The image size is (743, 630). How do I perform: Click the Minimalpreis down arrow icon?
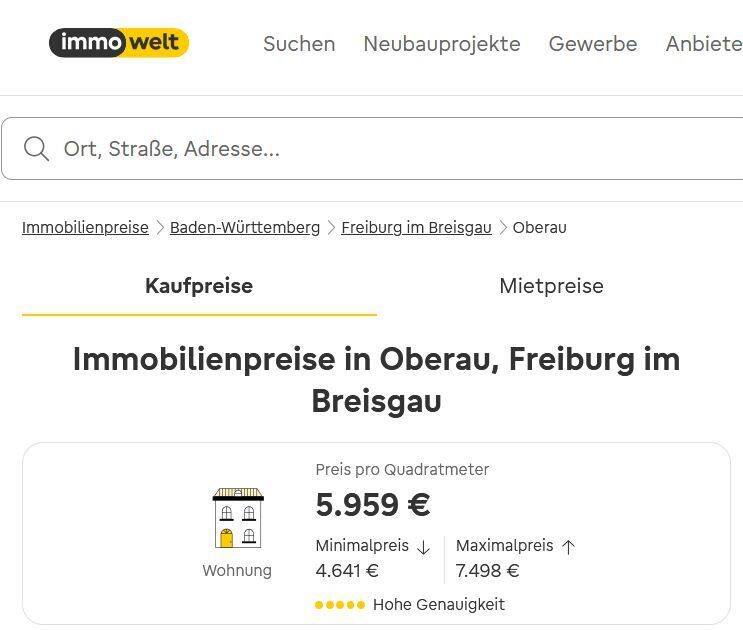click(x=423, y=547)
